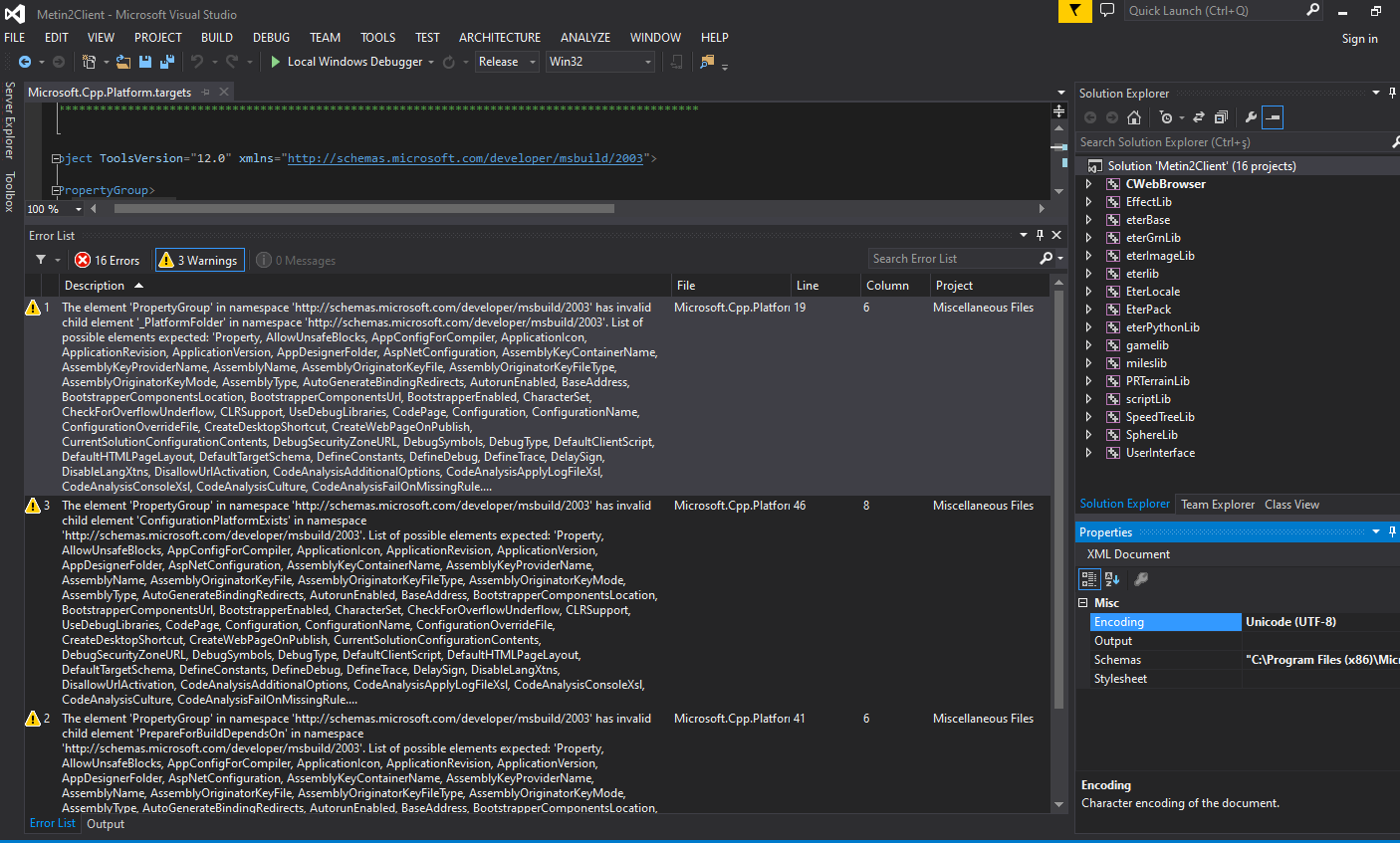Save the current file with the disk icon
The image size is (1400, 843).
point(145,62)
